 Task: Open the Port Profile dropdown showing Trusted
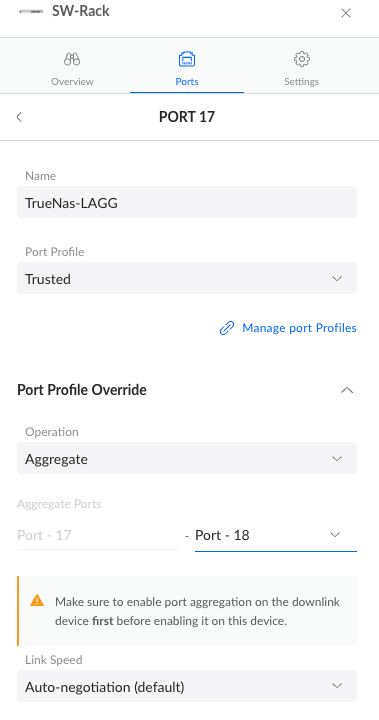click(187, 278)
